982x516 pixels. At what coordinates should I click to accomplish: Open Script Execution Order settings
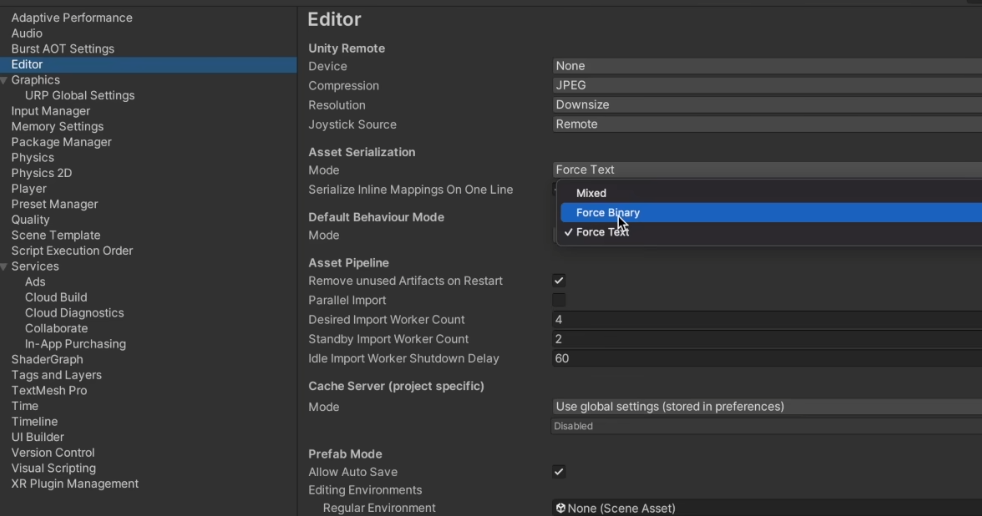[72, 250]
